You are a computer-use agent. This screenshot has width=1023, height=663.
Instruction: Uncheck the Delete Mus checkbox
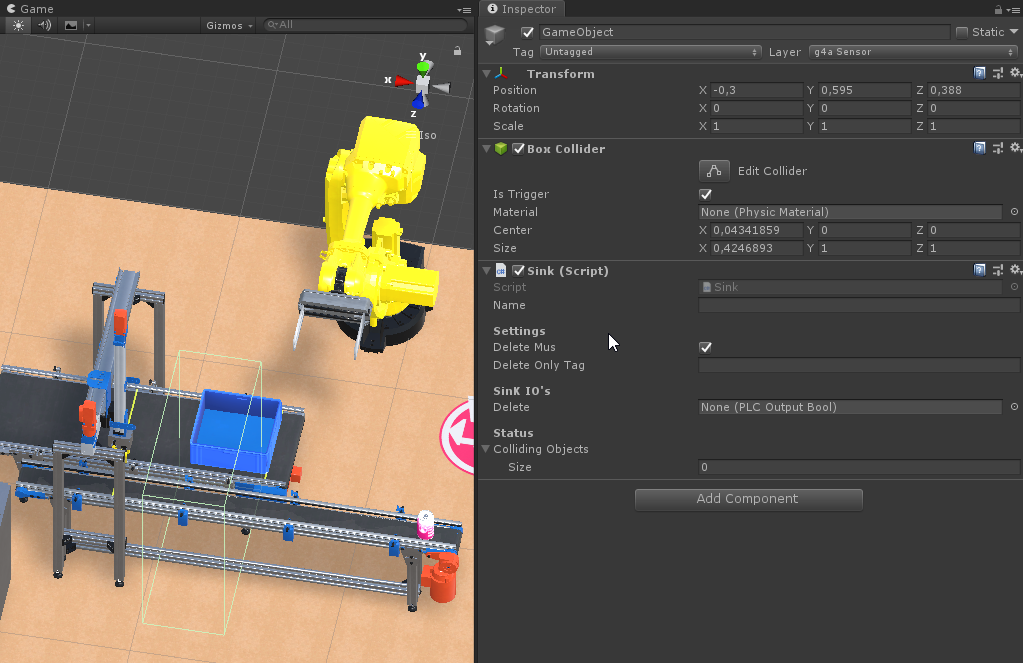pyautogui.click(x=705, y=347)
